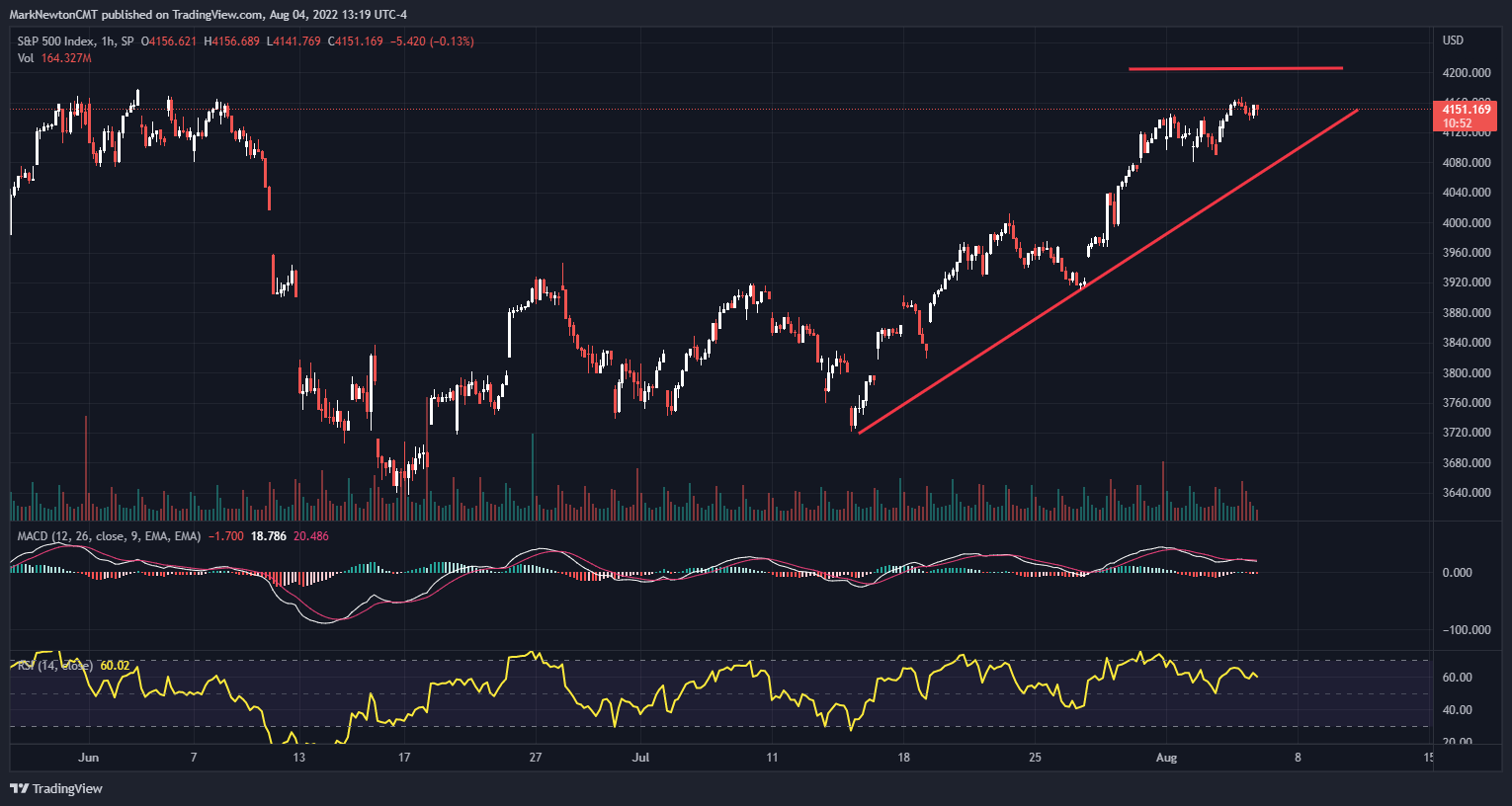Click the high value H4156.689

click(230, 41)
